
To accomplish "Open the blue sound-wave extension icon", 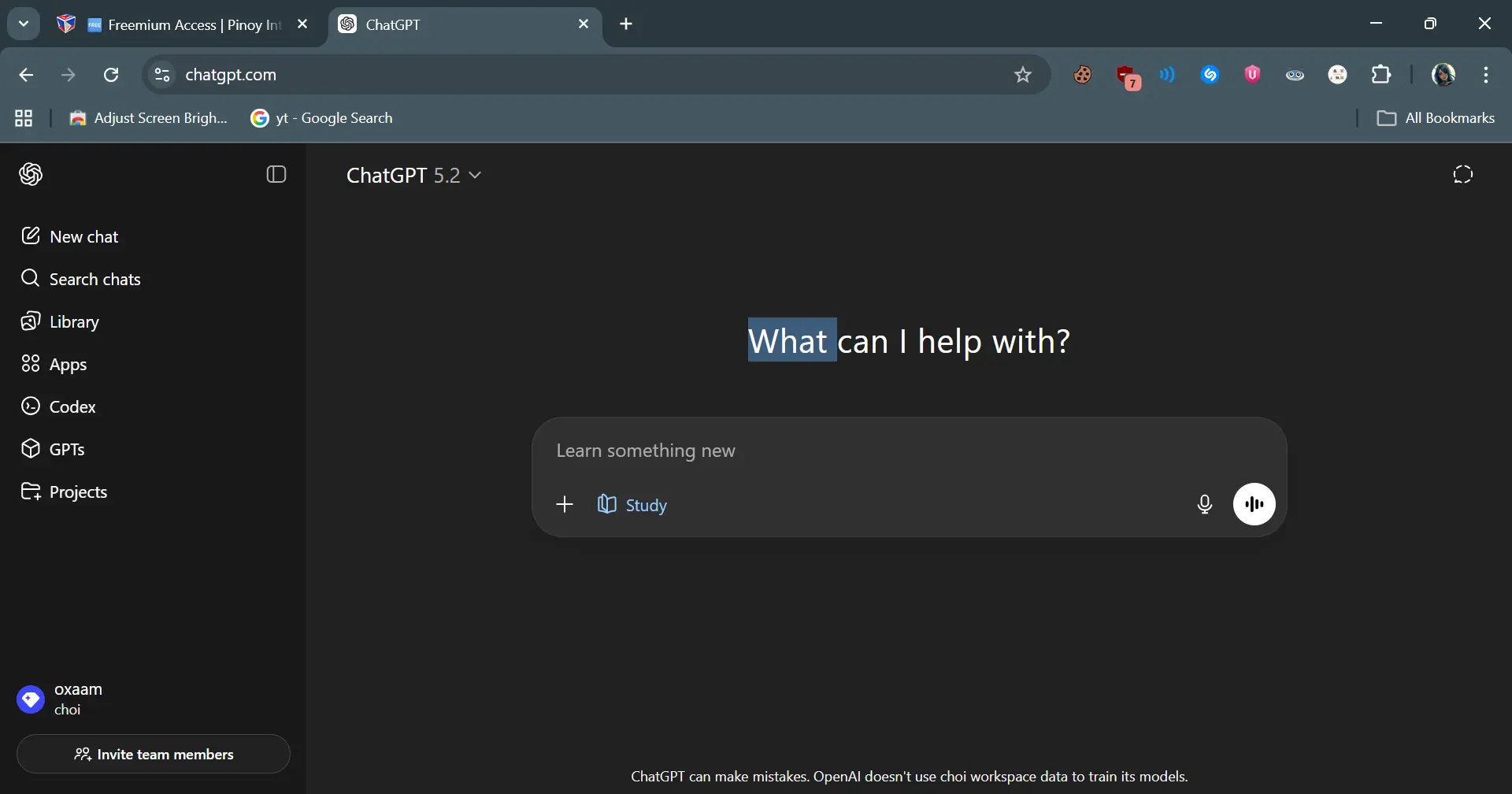I will (1167, 75).
